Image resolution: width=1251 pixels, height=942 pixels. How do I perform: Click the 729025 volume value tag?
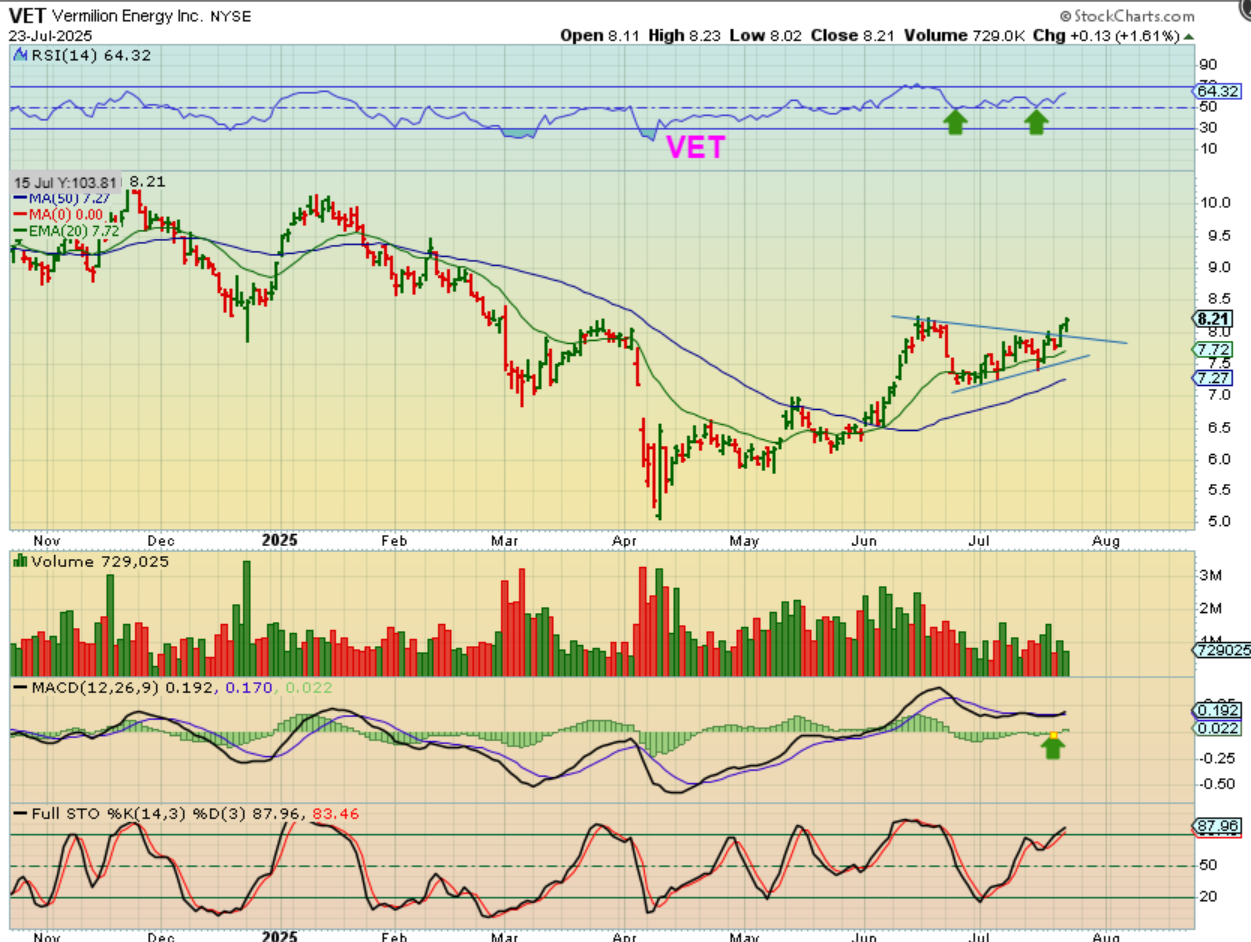click(x=1221, y=650)
